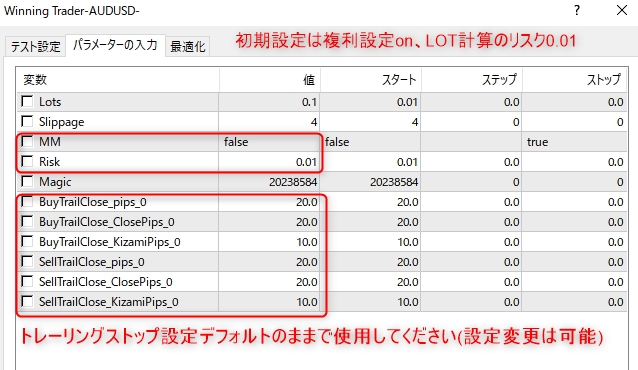Open the MM stop true cell

point(575,142)
